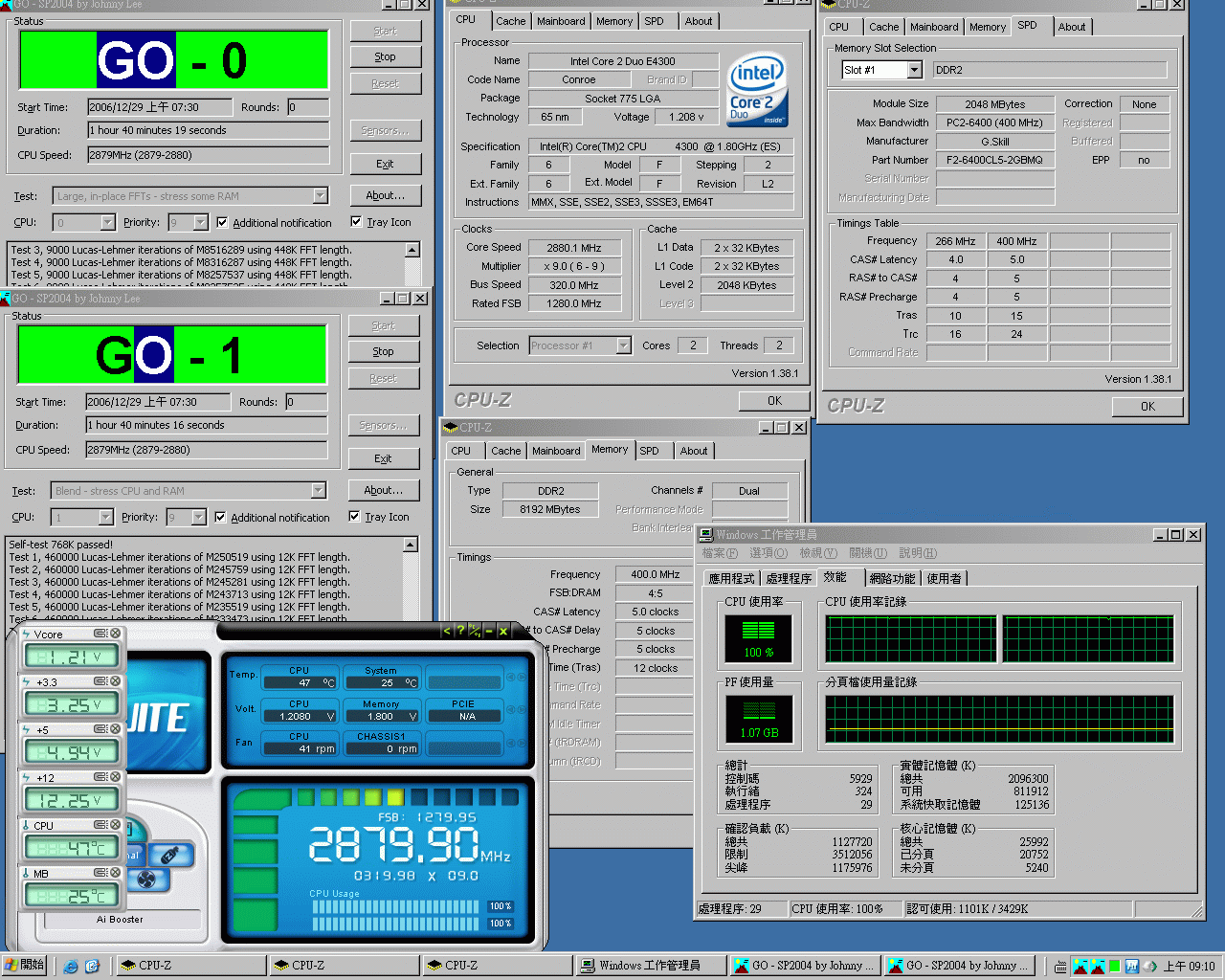Open the Priority dropdown in GO-0 window
Screen dimensions: 1225x980
pyautogui.click(x=201, y=223)
